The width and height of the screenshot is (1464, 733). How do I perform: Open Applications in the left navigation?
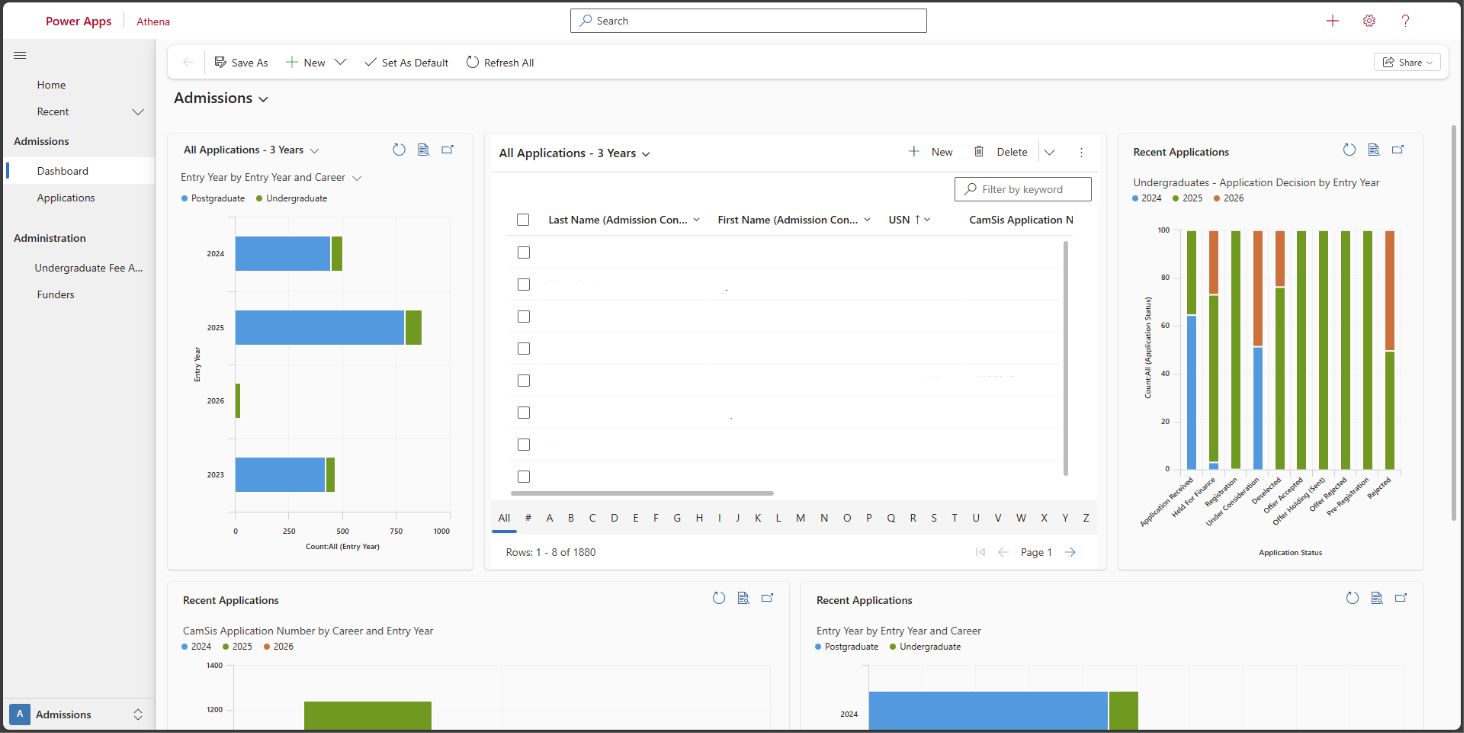tap(66, 198)
